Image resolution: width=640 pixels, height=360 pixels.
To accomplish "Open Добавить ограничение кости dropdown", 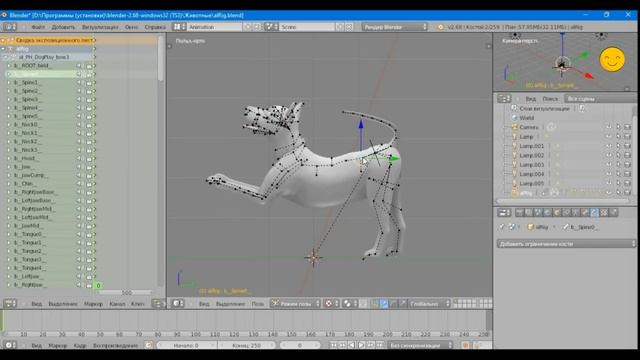I will pos(567,244).
